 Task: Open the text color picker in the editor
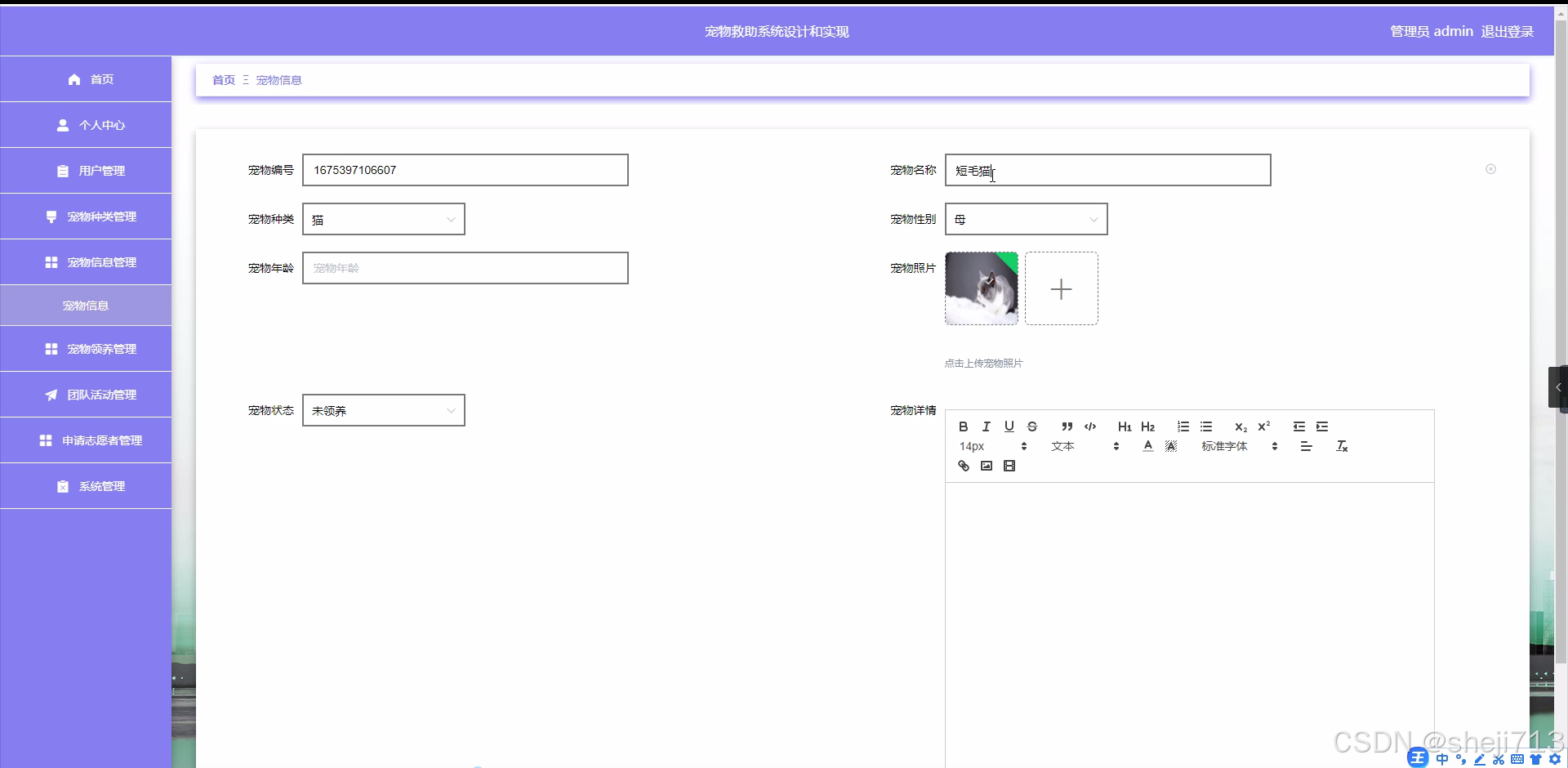[1147, 446]
